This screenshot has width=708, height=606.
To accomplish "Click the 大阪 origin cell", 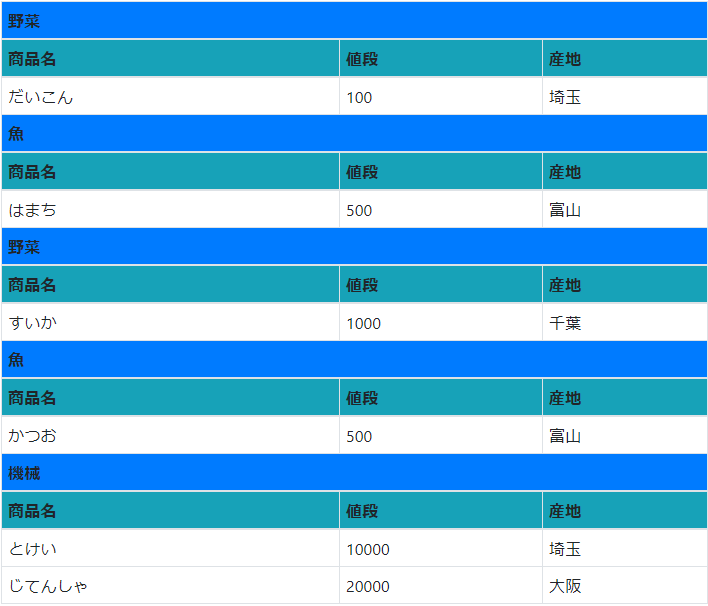I will click(625, 585).
